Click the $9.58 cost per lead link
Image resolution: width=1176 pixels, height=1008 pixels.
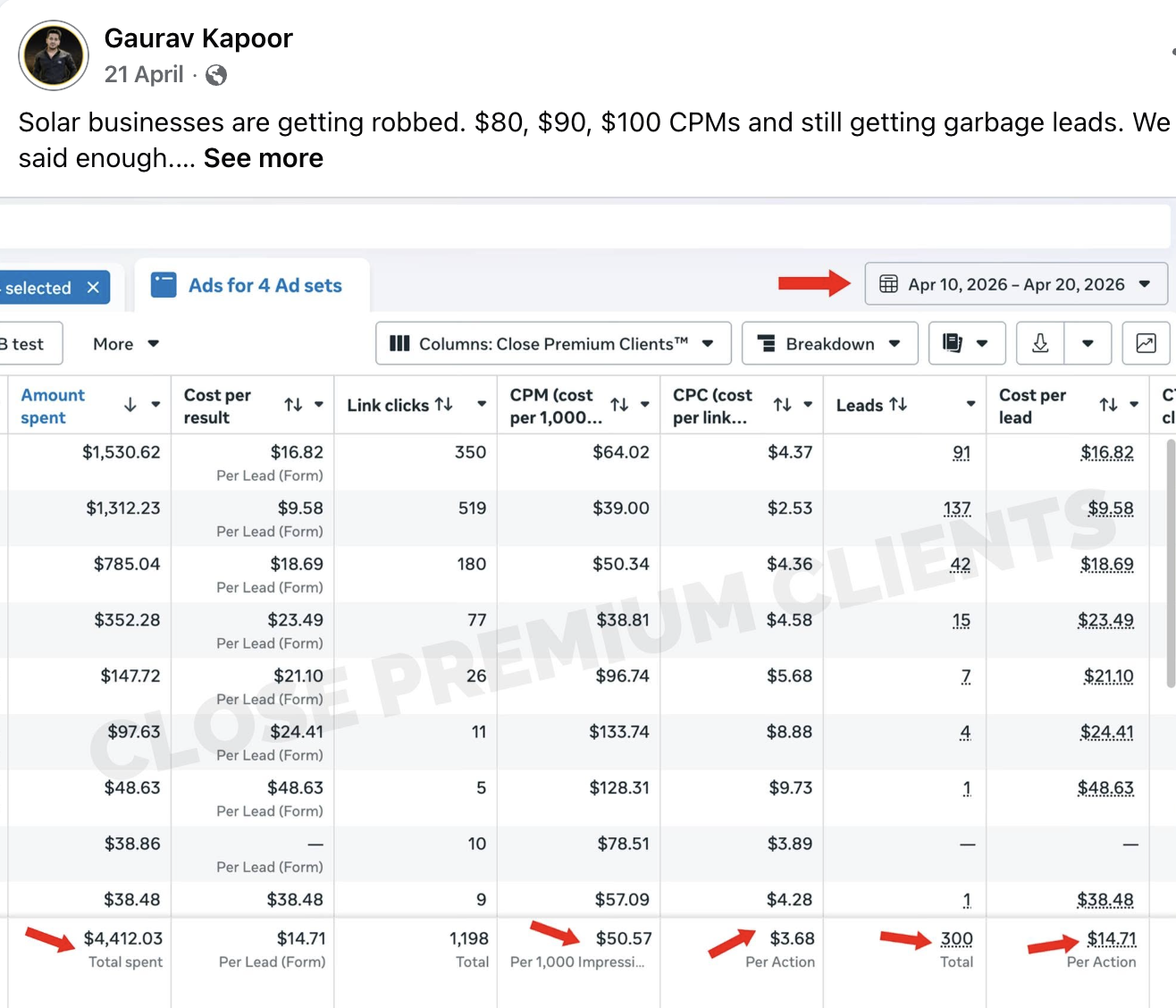pyautogui.click(x=1111, y=508)
